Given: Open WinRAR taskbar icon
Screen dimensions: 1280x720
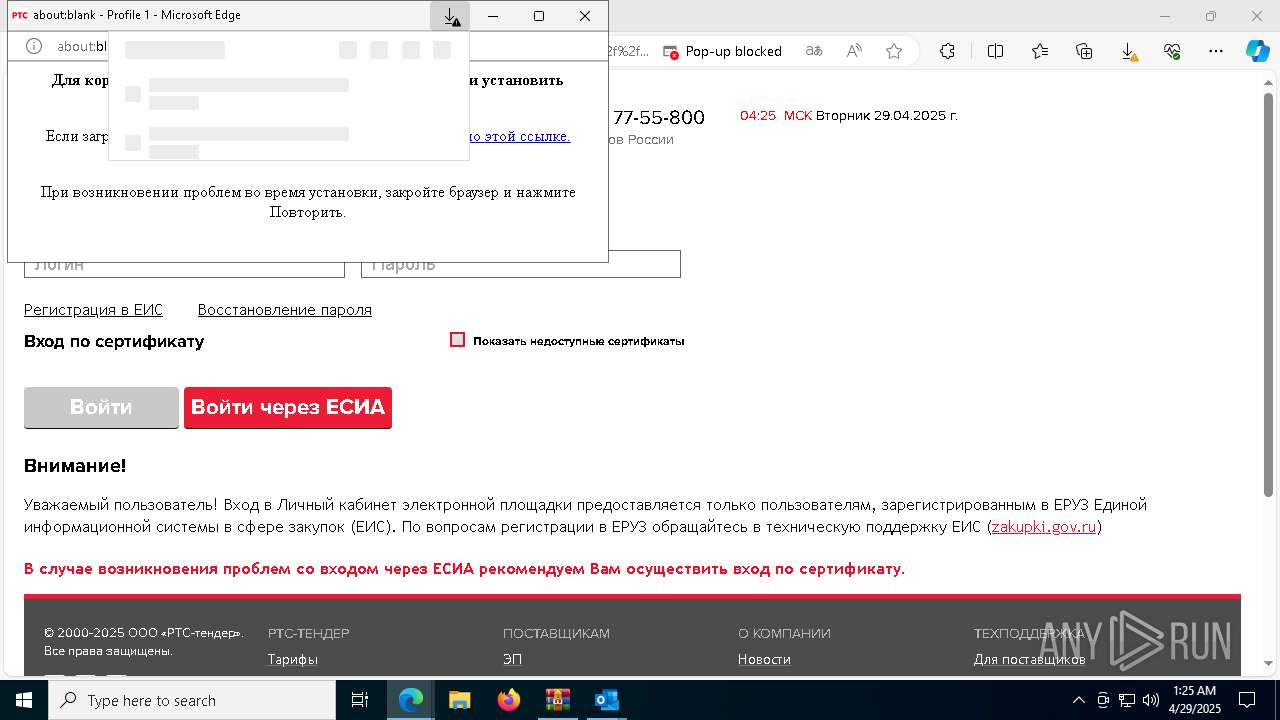Looking at the screenshot, I should [x=557, y=700].
